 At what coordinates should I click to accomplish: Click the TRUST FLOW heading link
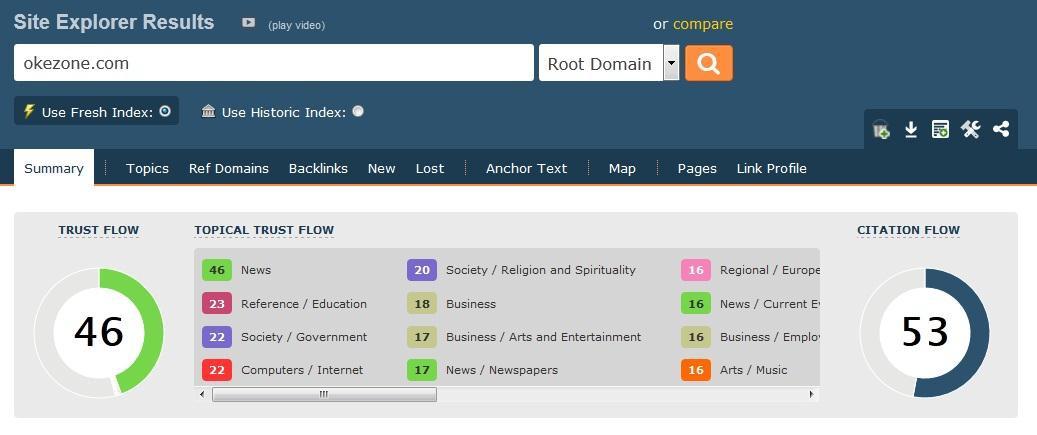(x=99, y=230)
